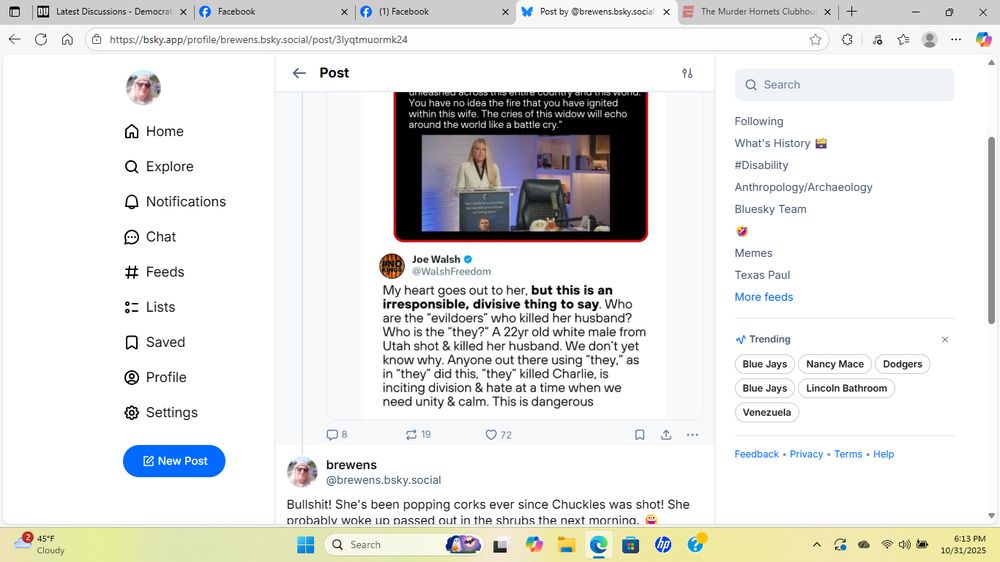
Task: Dismiss the Trending panel with the X
Action: point(945,339)
